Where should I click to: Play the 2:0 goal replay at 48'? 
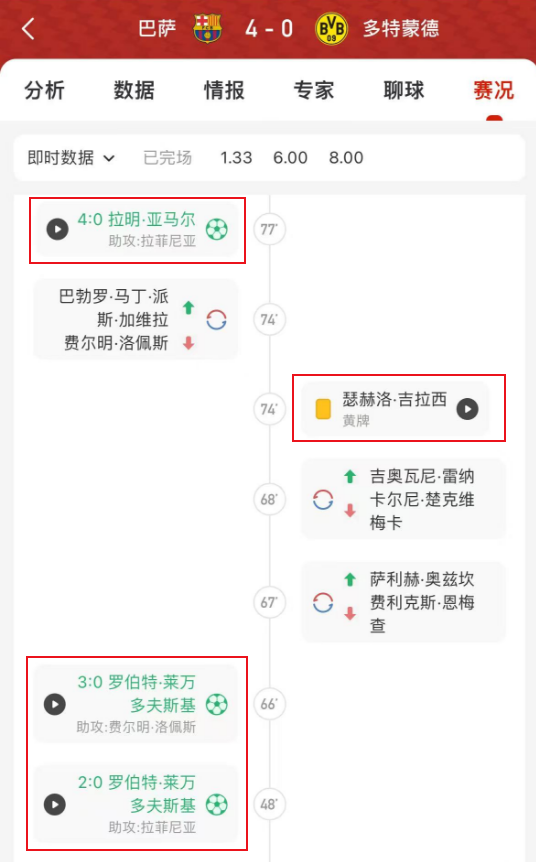click(x=55, y=804)
